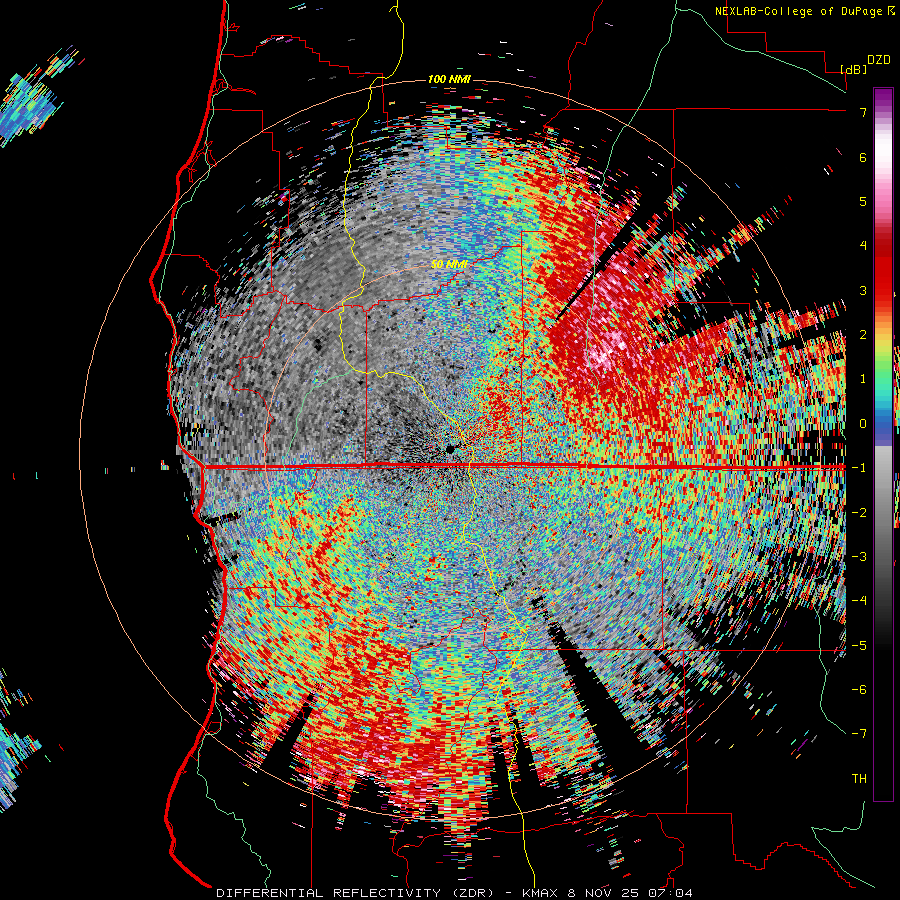This screenshot has height=900, width=900.
Task: Select the 4 dB scale label
Action: (863, 245)
